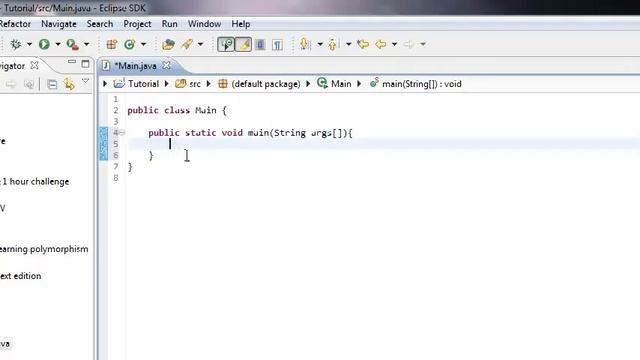Open the New Java Class dropdown arrow
This screenshot has height=360, width=640.
(143, 44)
